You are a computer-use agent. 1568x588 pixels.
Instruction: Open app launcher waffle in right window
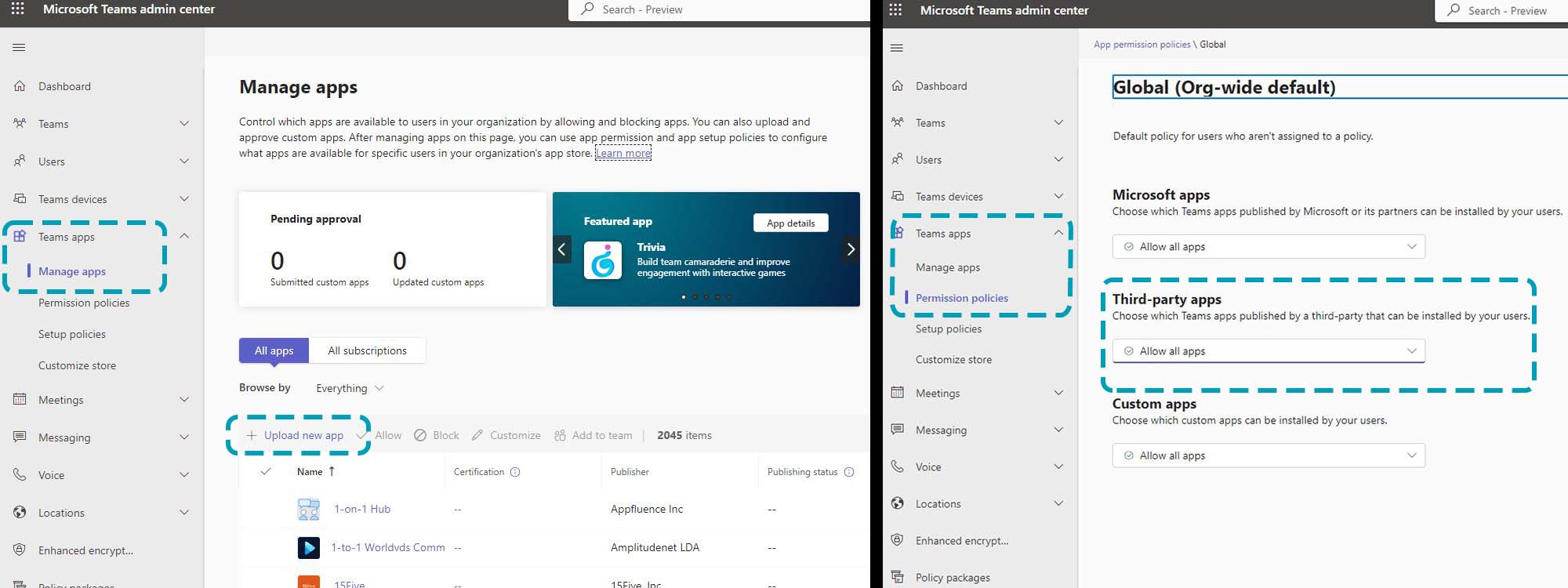pyautogui.click(x=895, y=10)
